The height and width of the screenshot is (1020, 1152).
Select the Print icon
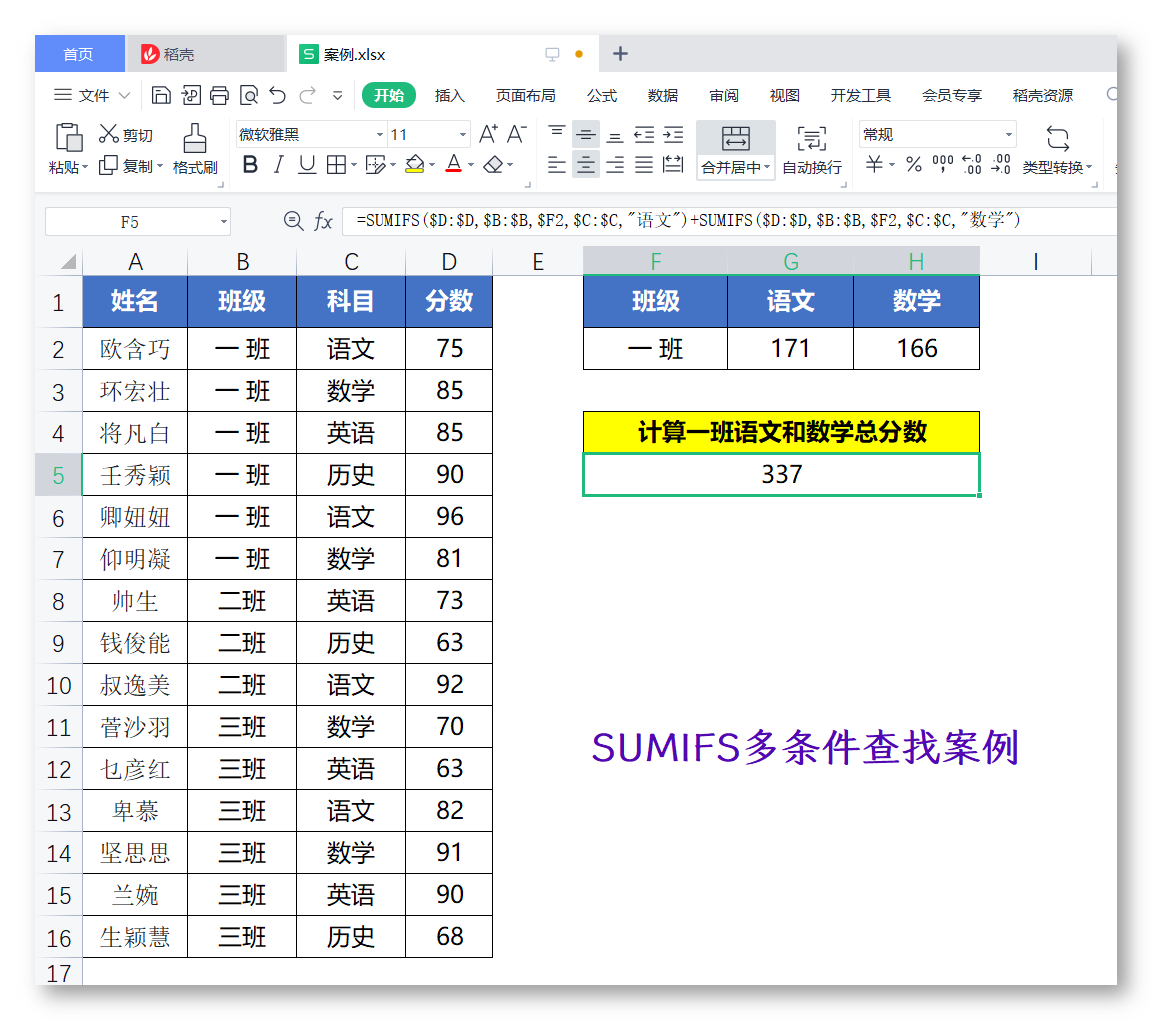pos(218,94)
